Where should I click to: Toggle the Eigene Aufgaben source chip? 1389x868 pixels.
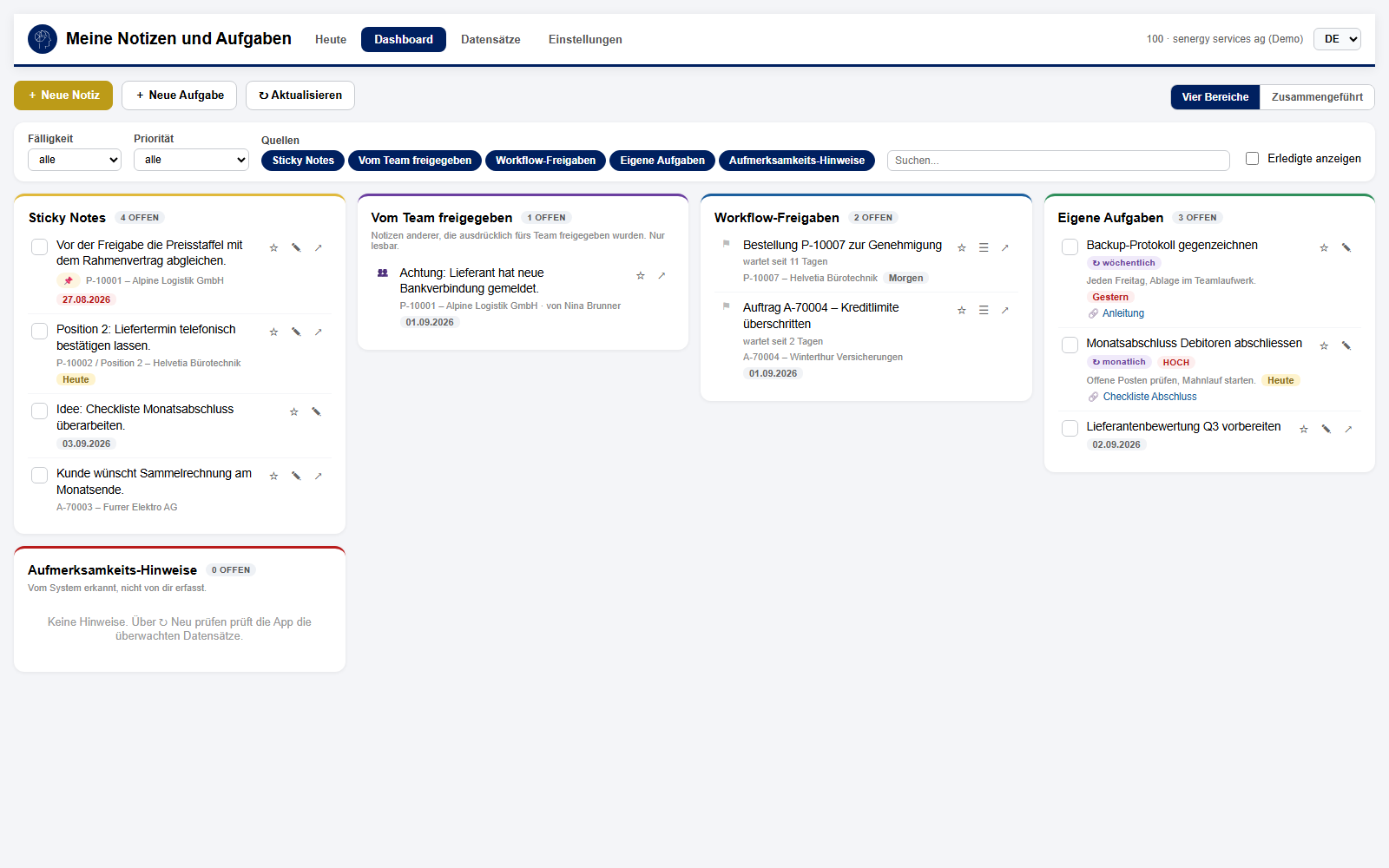point(662,161)
